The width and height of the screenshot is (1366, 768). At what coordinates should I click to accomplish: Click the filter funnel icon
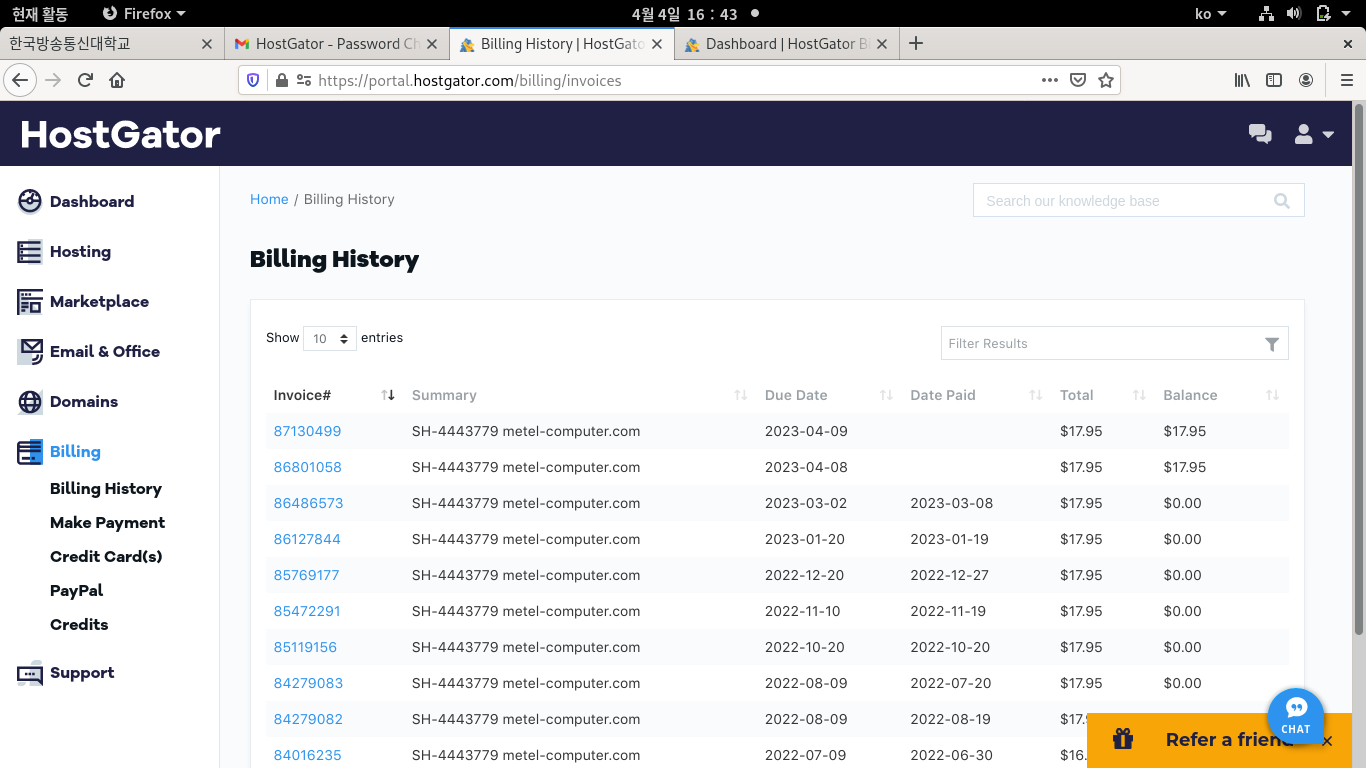coord(1271,344)
